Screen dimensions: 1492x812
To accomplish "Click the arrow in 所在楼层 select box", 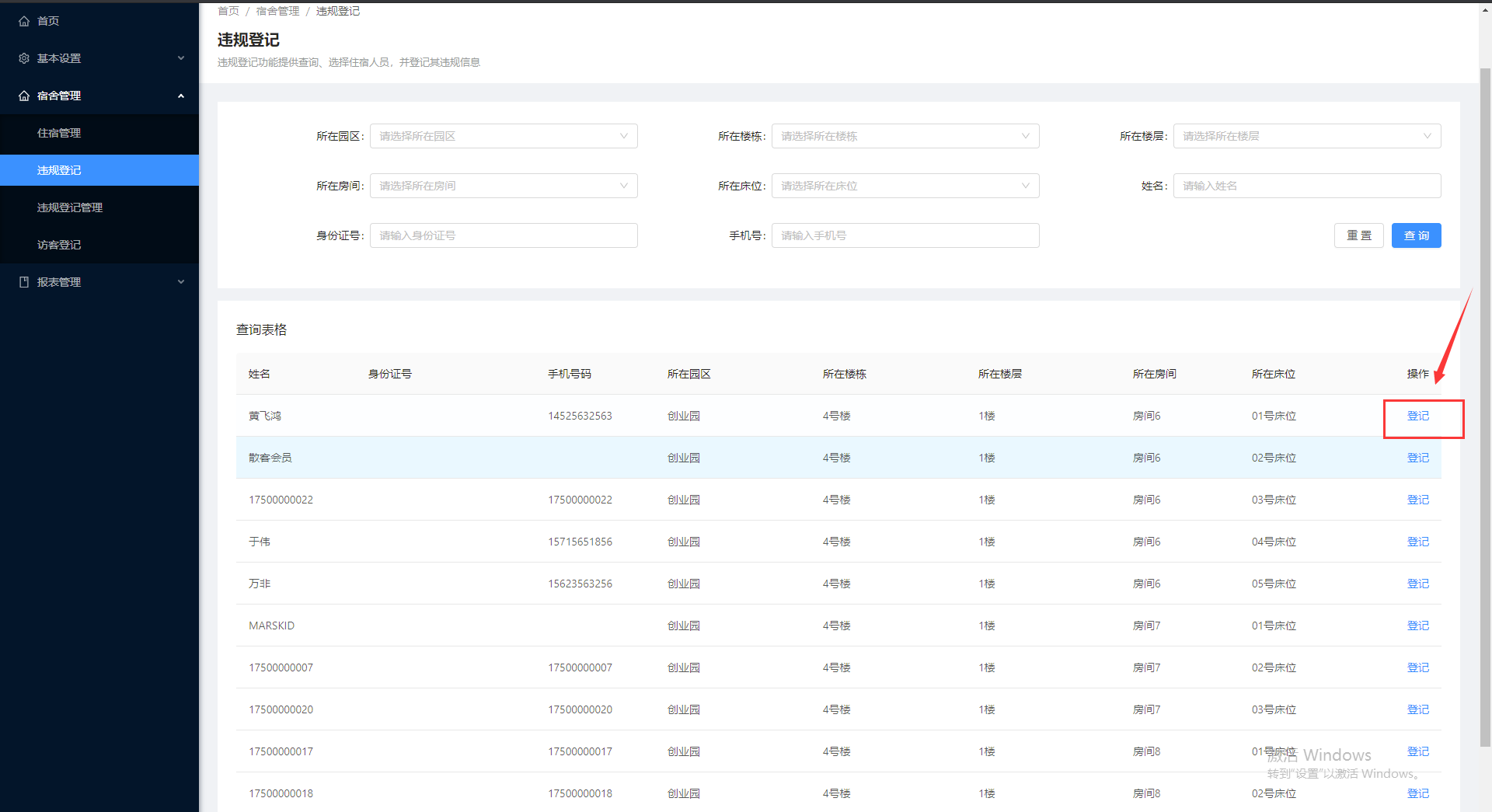I will tap(1427, 136).
